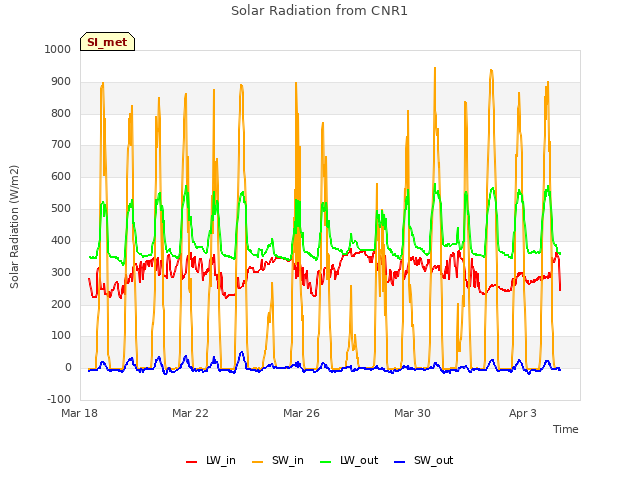
Task: Click the Mar 30 x-axis label
Action: [x=412, y=413]
